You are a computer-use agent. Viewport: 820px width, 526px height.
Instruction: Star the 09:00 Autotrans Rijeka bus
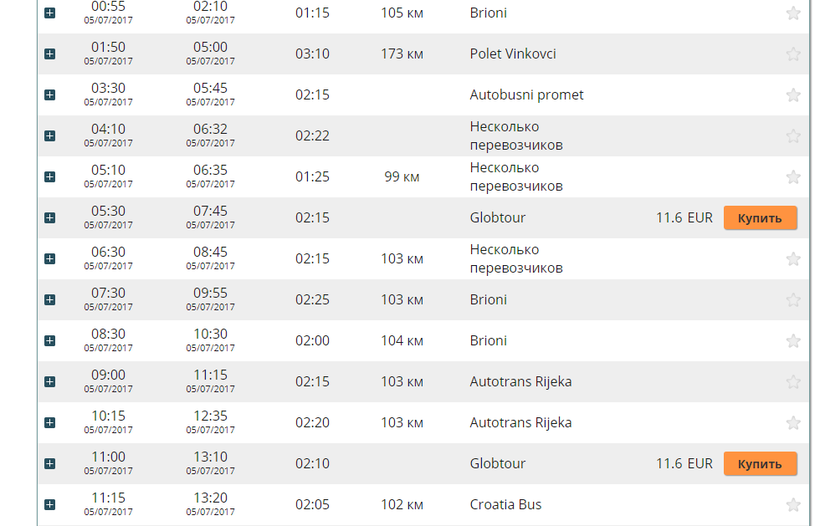[x=793, y=382]
